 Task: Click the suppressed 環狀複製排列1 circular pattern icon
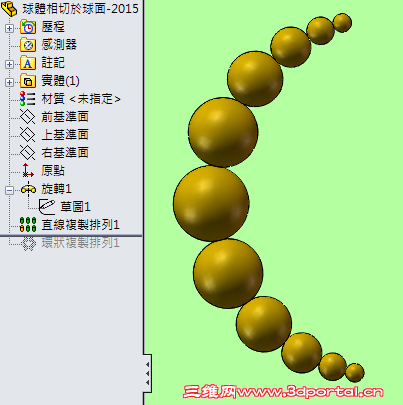tap(28, 243)
